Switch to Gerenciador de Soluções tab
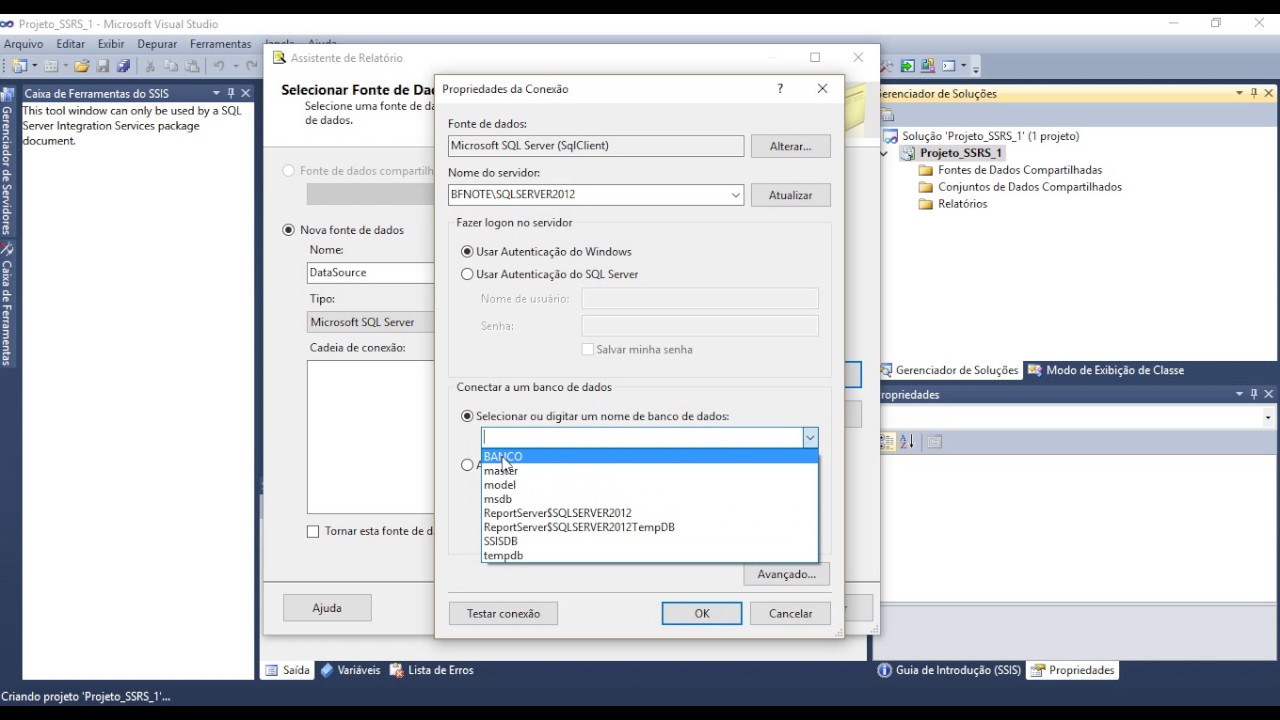The image size is (1280, 720). tap(949, 370)
